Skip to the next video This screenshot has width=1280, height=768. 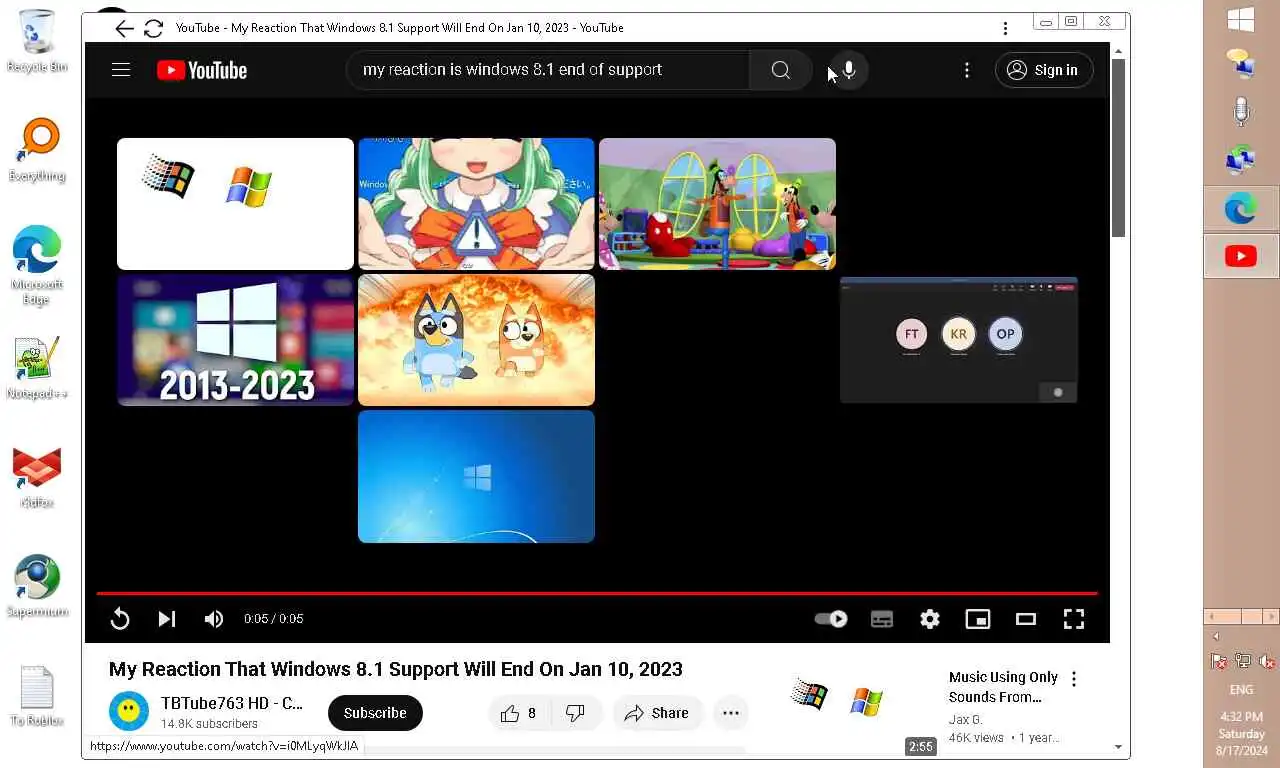pos(167,619)
